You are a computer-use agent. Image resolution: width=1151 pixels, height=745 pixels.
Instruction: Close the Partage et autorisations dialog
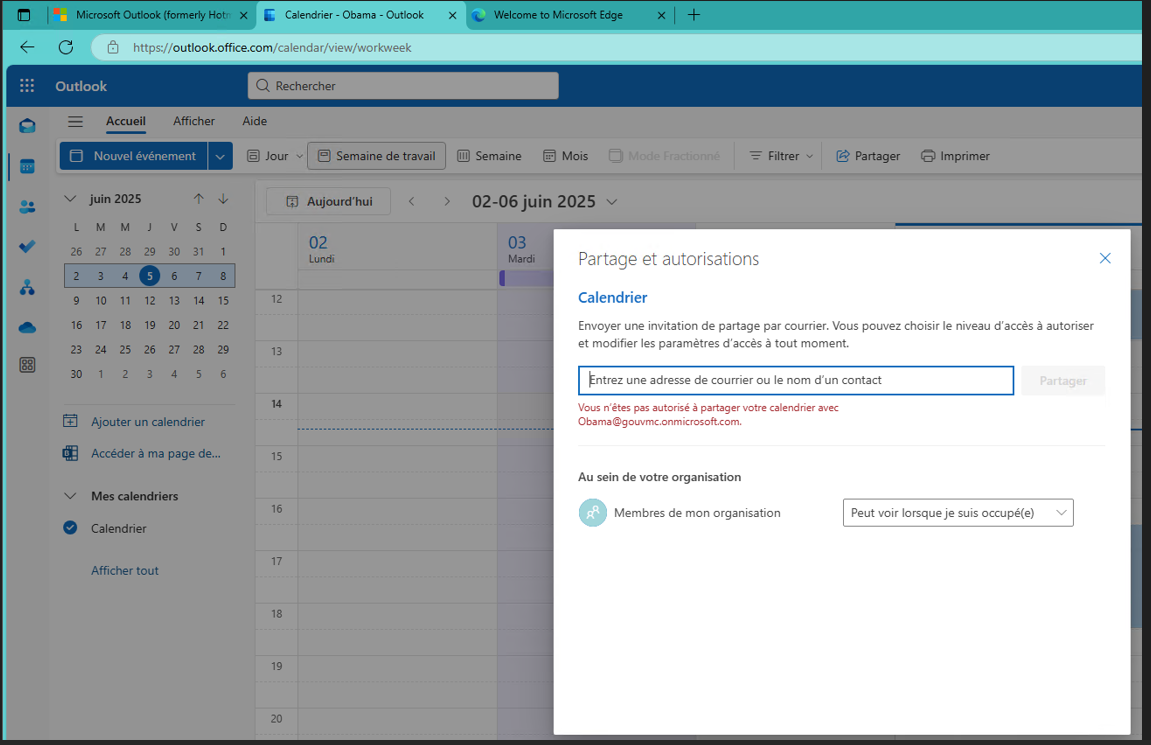click(1105, 258)
